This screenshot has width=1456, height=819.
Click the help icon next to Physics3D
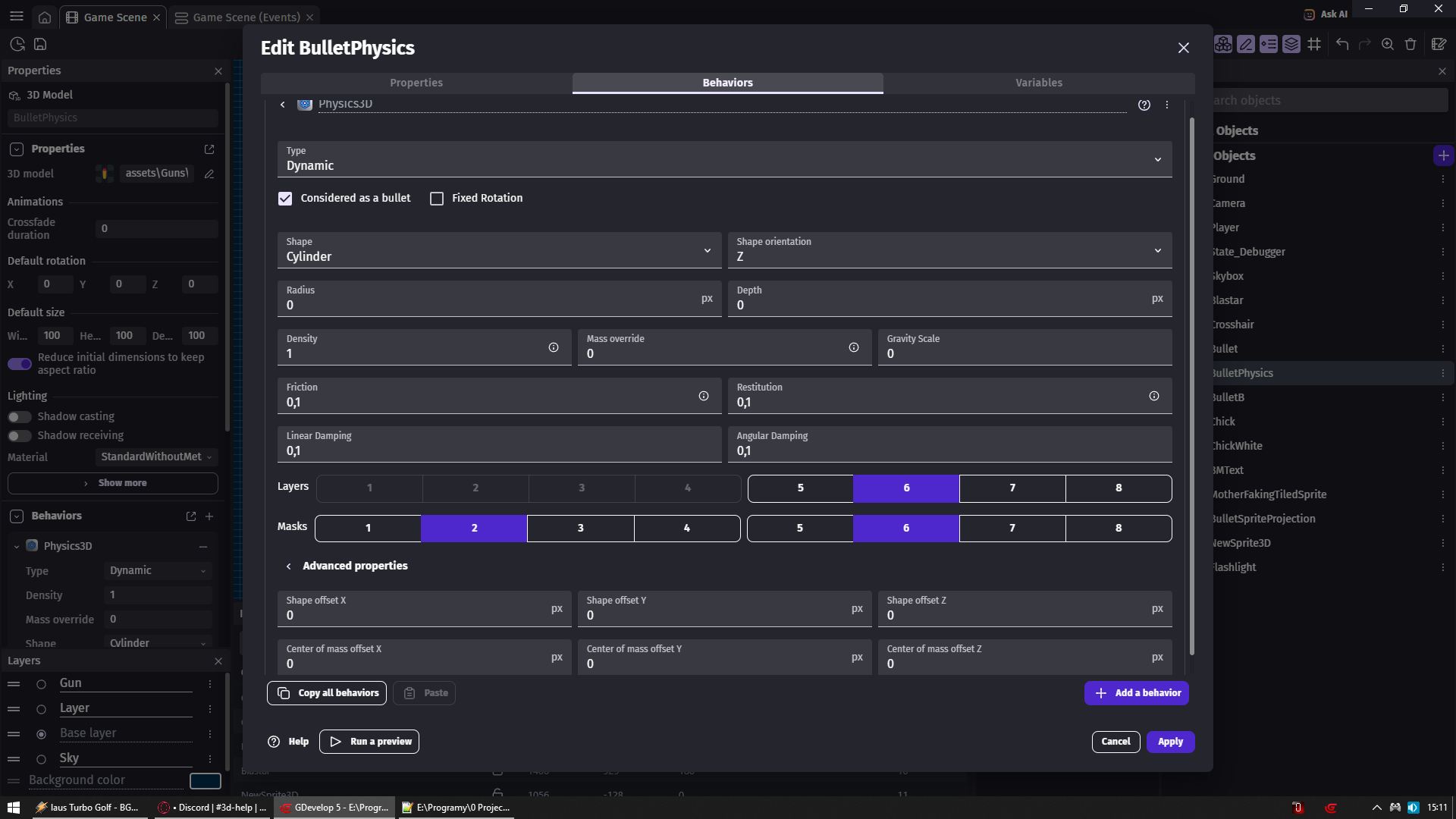point(1144,105)
